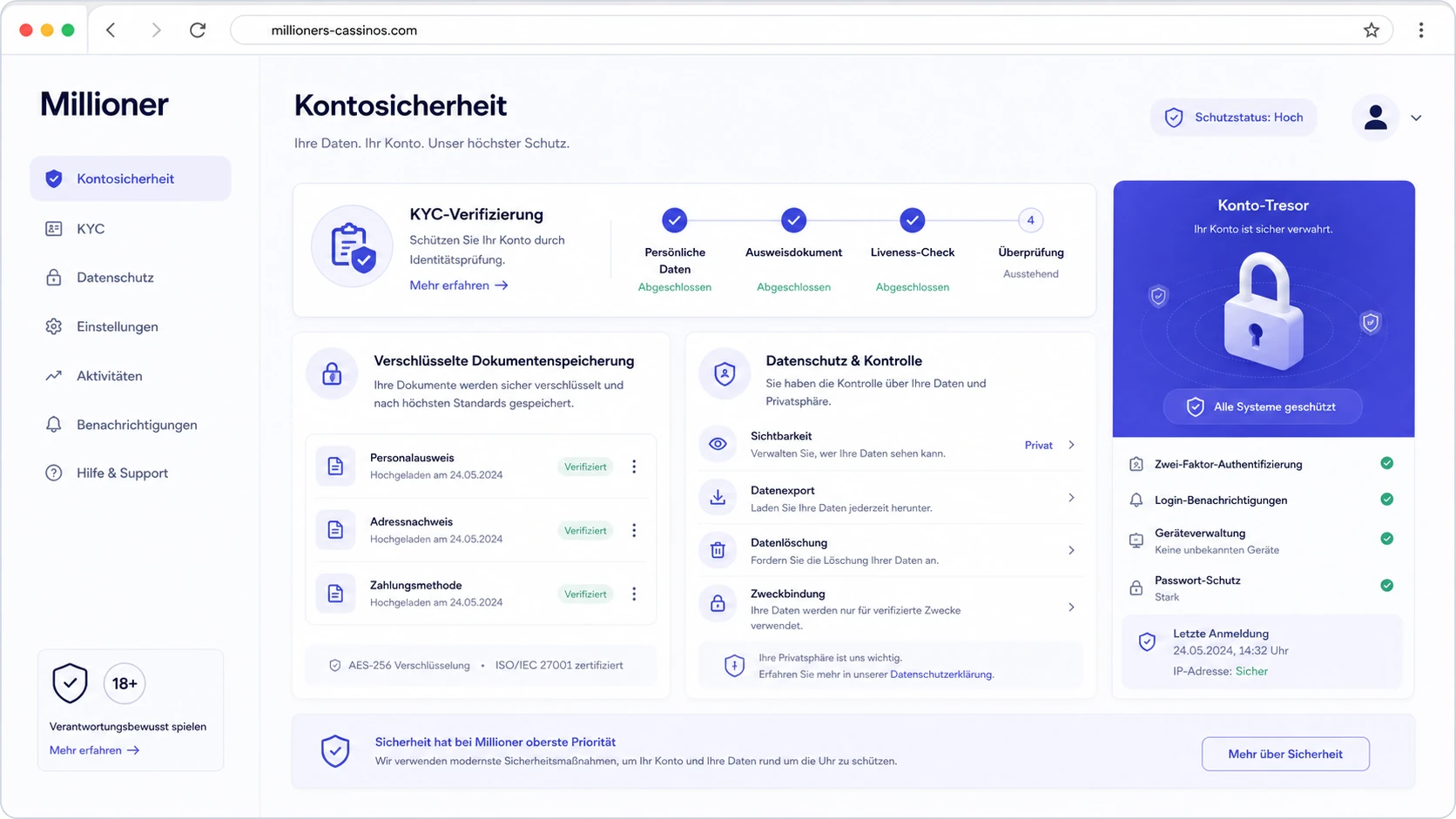
Task: Expand Datenexport row chevron
Action: point(1071,498)
